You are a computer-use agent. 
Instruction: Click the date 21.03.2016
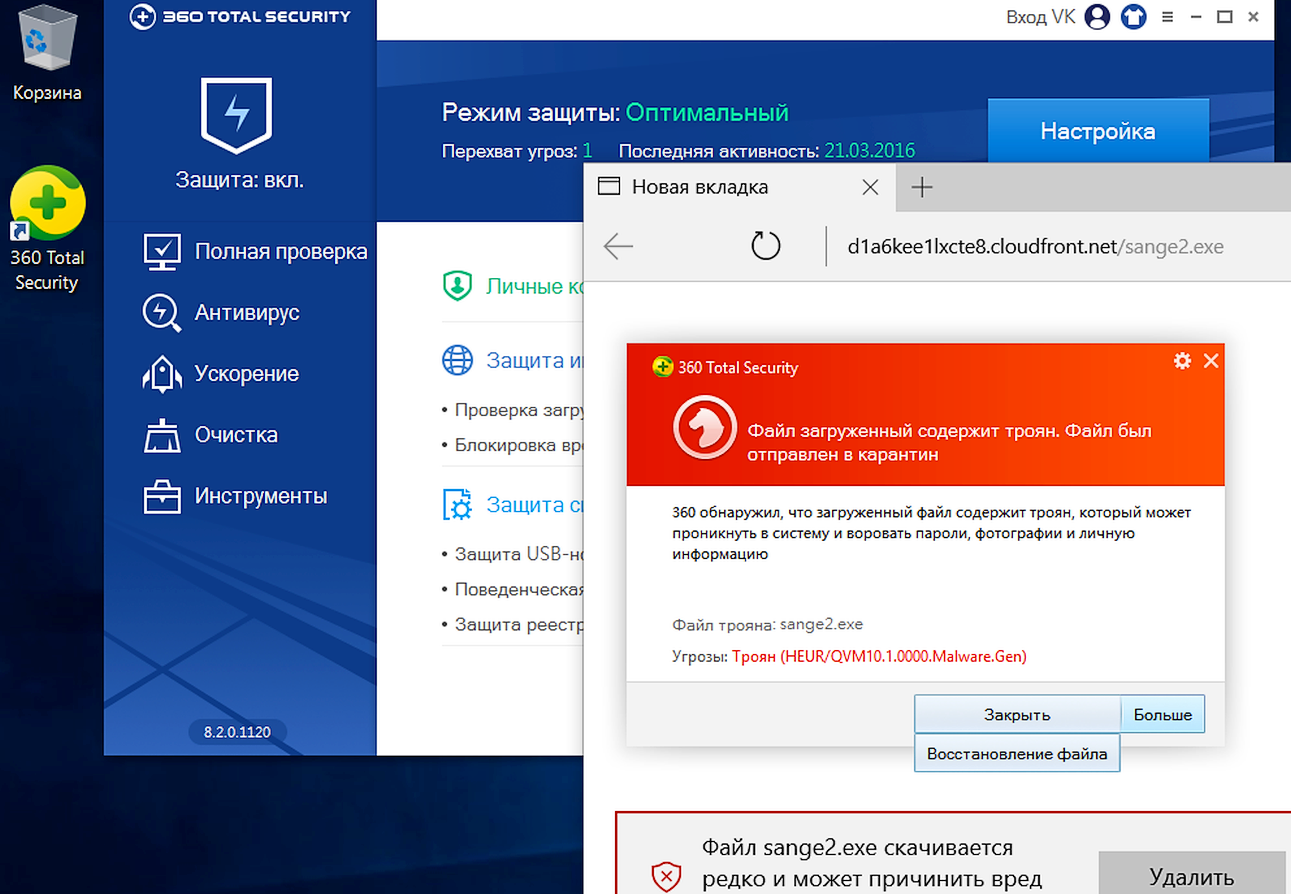coord(869,151)
